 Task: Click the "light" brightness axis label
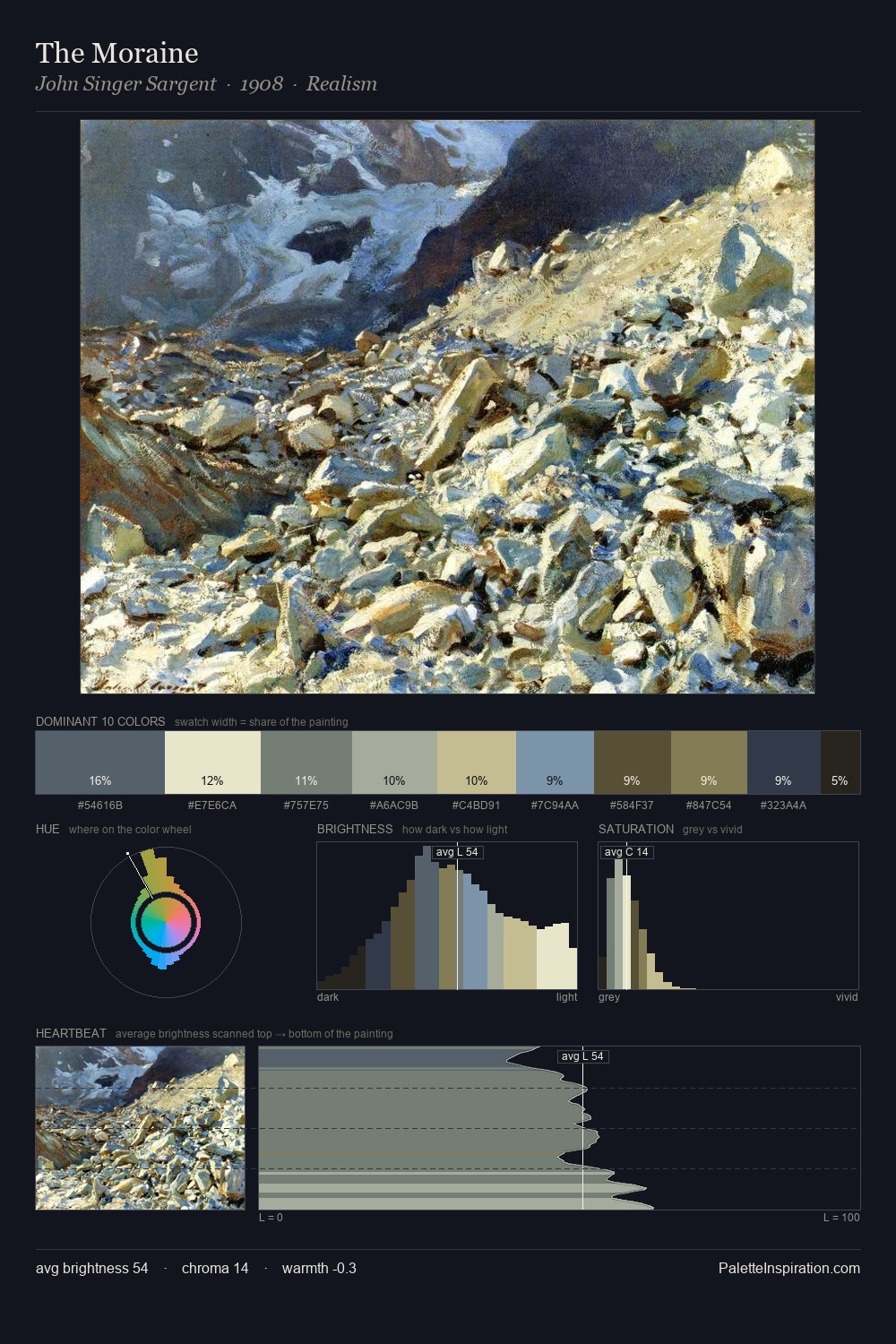[566, 997]
